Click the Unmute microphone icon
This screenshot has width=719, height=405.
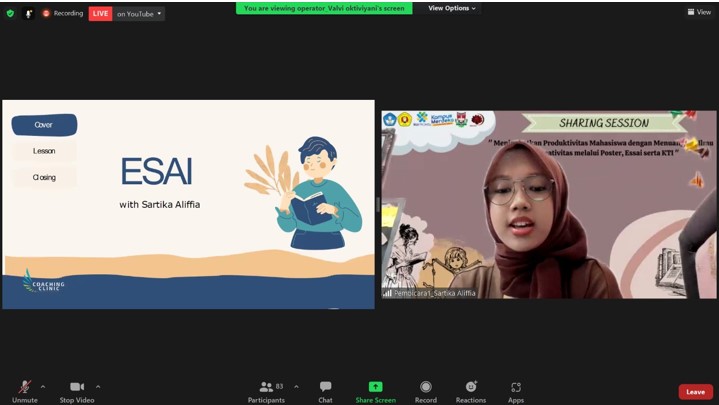tap(25, 387)
